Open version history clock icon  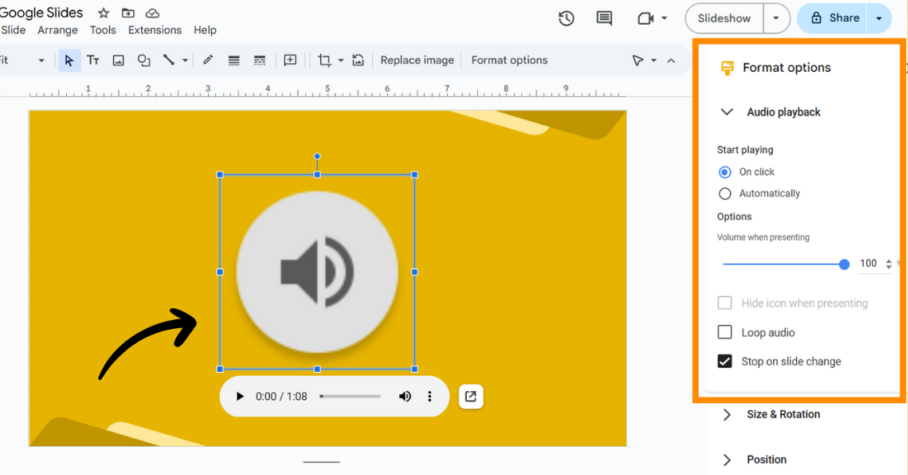point(566,19)
